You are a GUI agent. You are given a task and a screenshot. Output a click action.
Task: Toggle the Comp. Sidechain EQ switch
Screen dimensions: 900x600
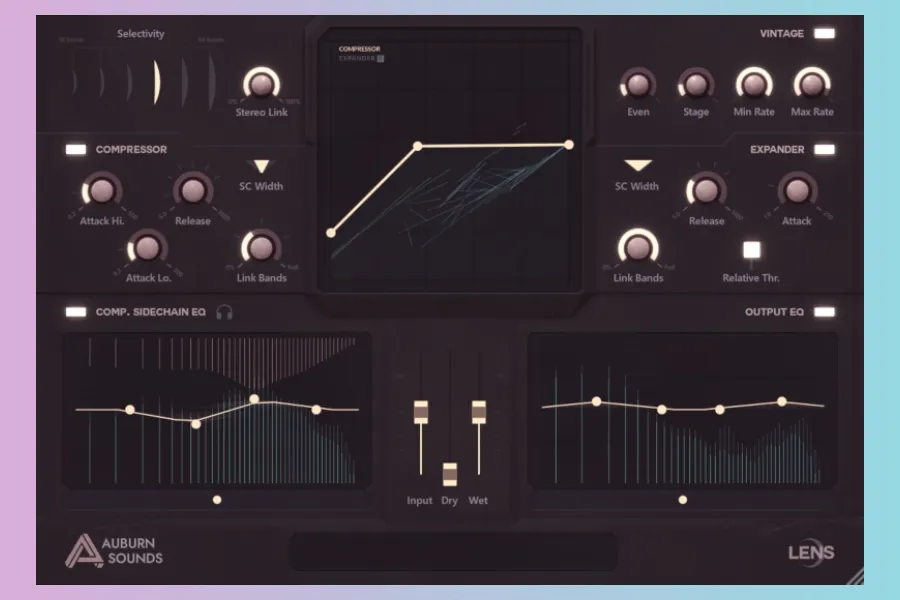coord(76,312)
